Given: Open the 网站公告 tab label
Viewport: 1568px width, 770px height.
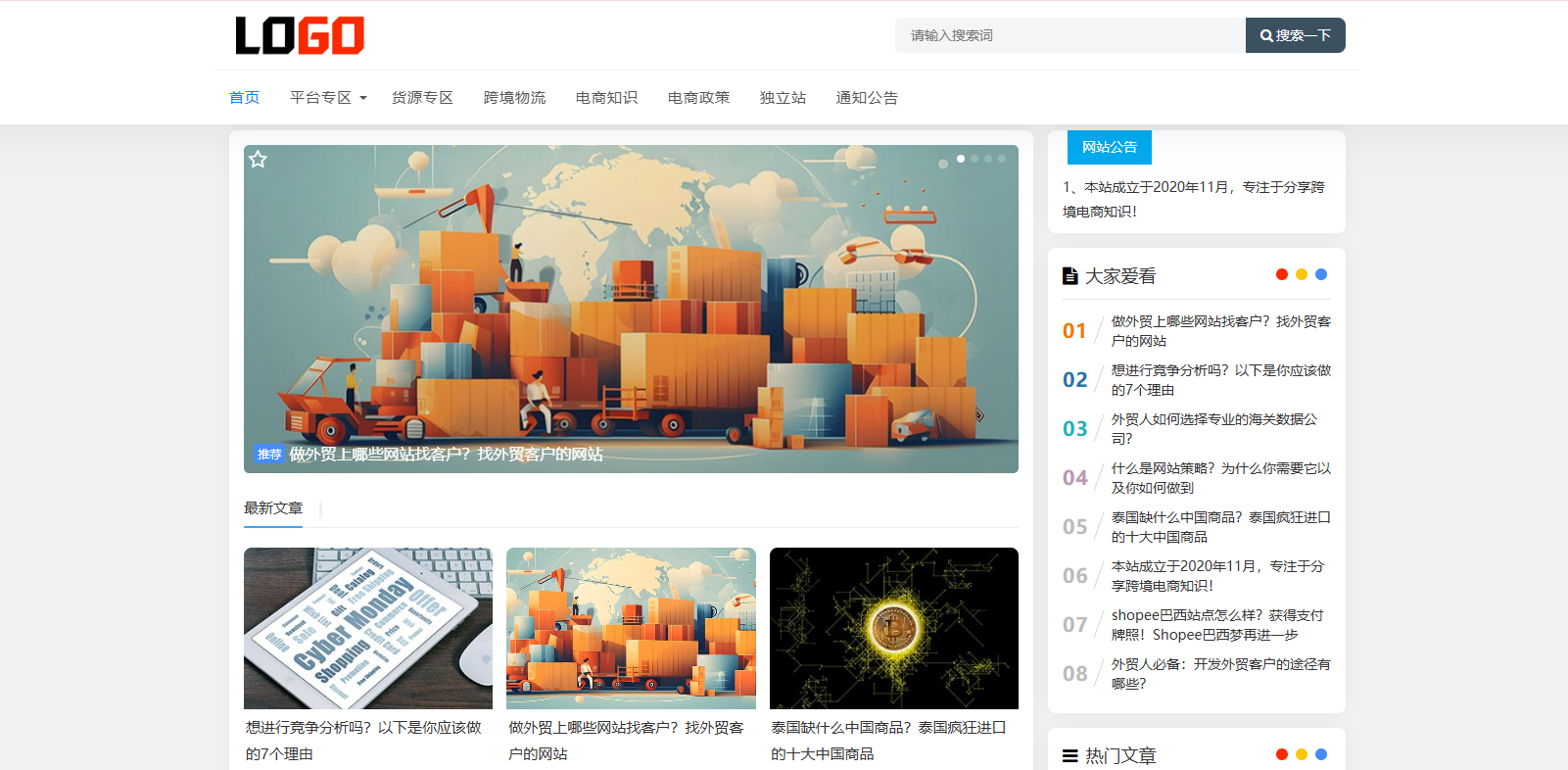Looking at the screenshot, I should pos(1109,148).
